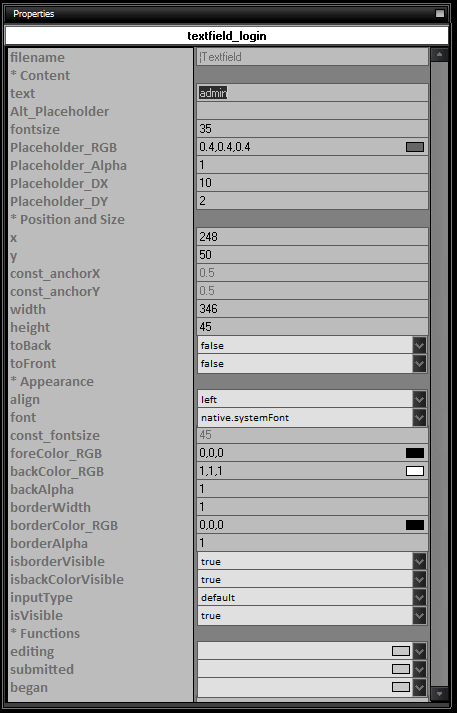Click the scrollbar up arrow
Viewport: 457px width, 713px height.
click(439, 55)
